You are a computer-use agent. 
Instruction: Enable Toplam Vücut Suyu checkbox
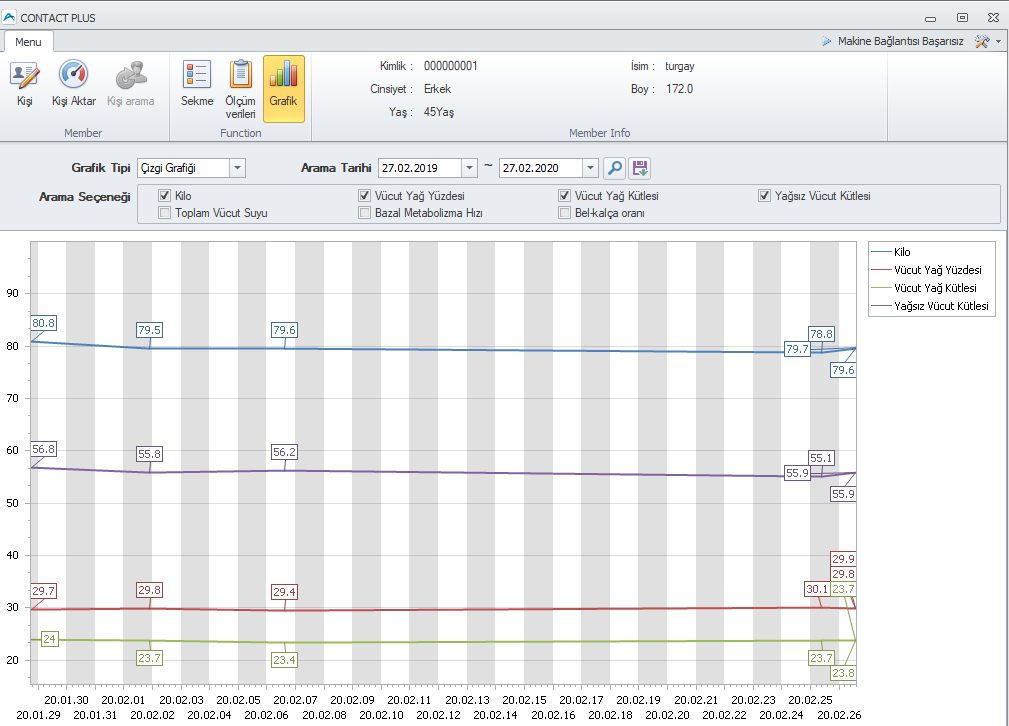pyautogui.click(x=165, y=213)
